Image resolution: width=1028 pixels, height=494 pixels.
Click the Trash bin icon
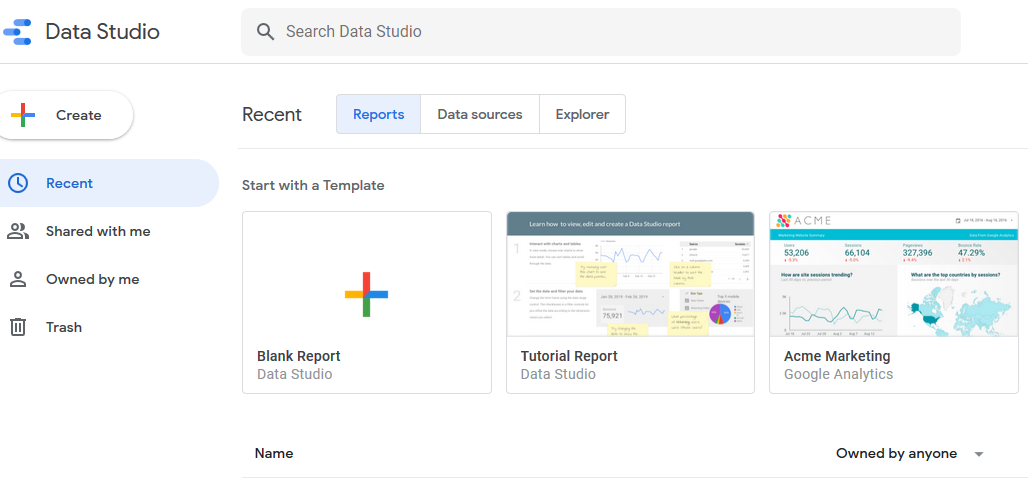(18, 327)
